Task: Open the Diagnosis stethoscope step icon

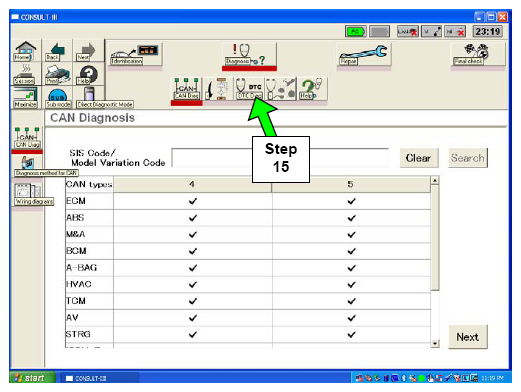Action: pyautogui.click(x=249, y=54)
